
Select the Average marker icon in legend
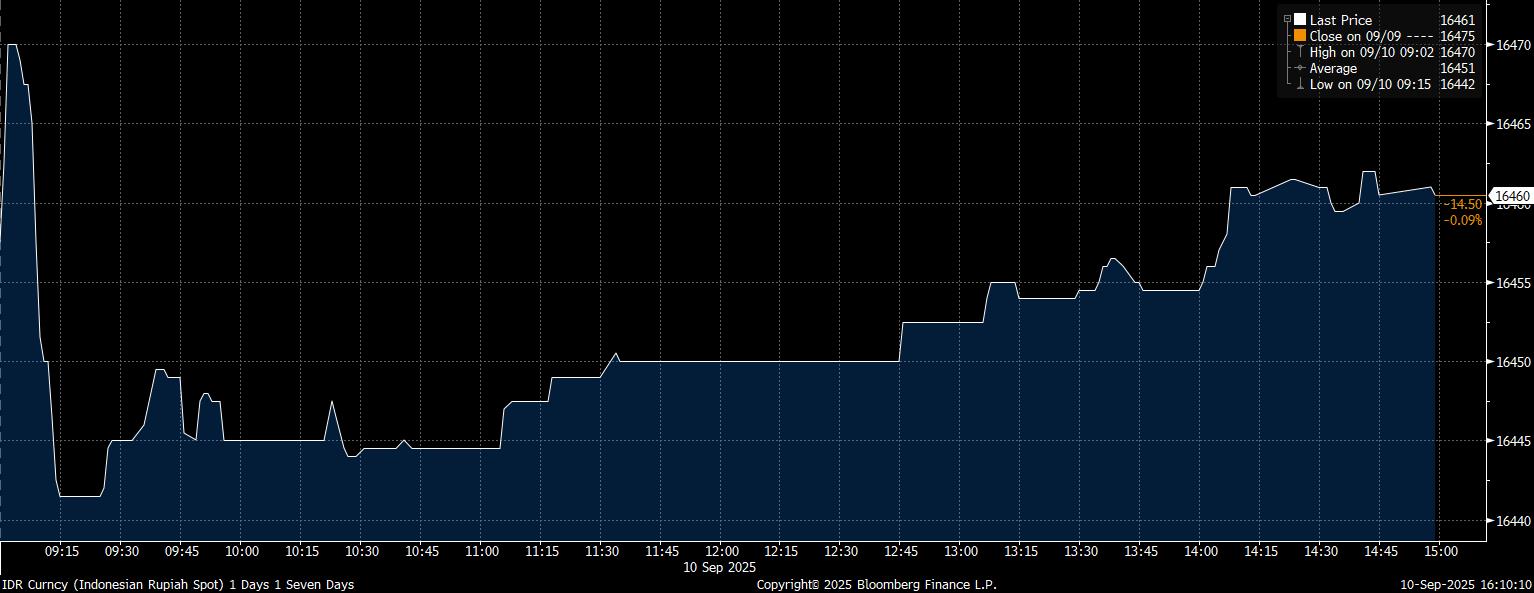[1300, 68]
